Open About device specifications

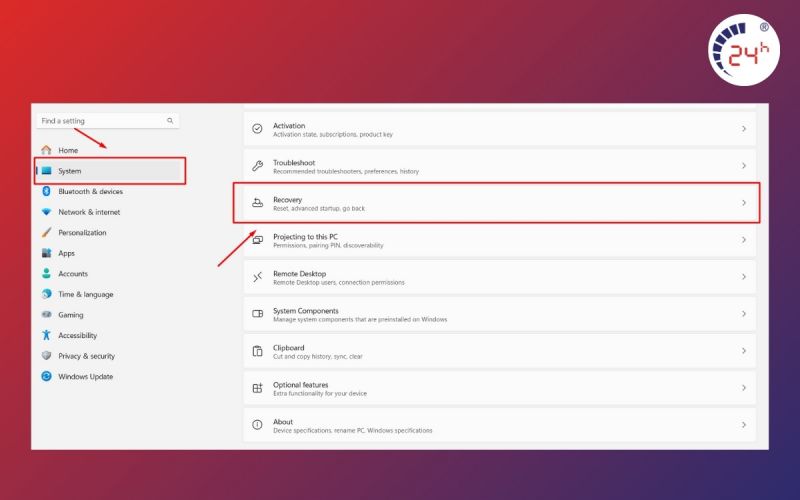499,425
